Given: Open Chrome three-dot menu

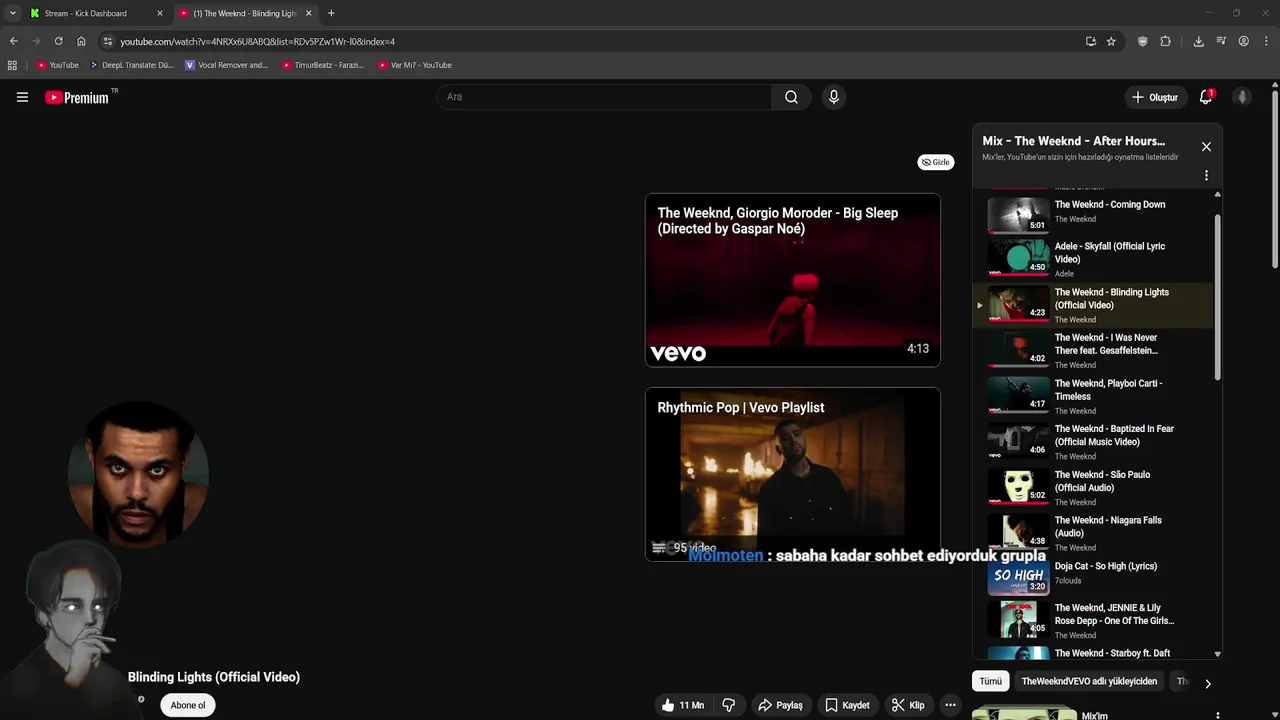Looking at the screenshot, I should click(x=1267, y=41).
